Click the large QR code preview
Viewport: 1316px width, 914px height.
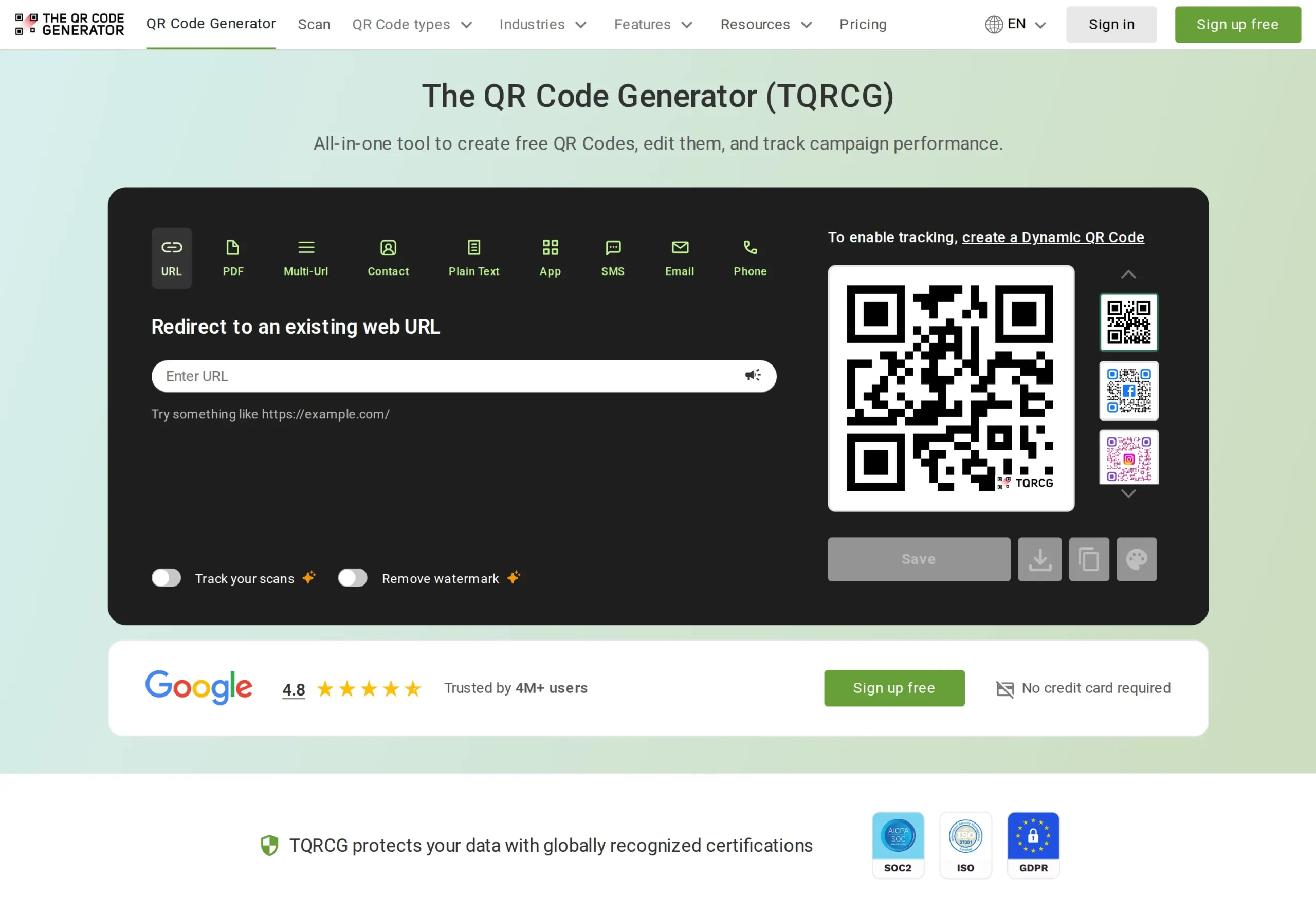[x=951, y=388]
